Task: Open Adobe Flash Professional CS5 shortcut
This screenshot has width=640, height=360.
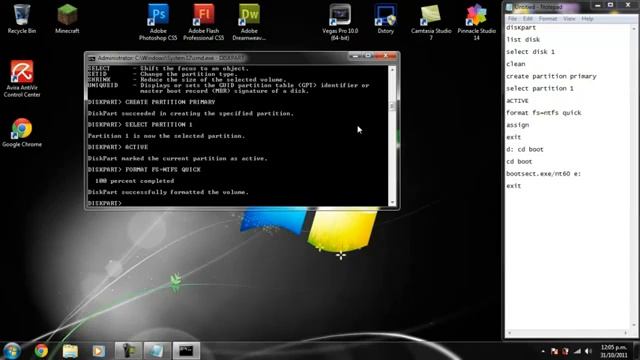Action: [x=204, y=22]
